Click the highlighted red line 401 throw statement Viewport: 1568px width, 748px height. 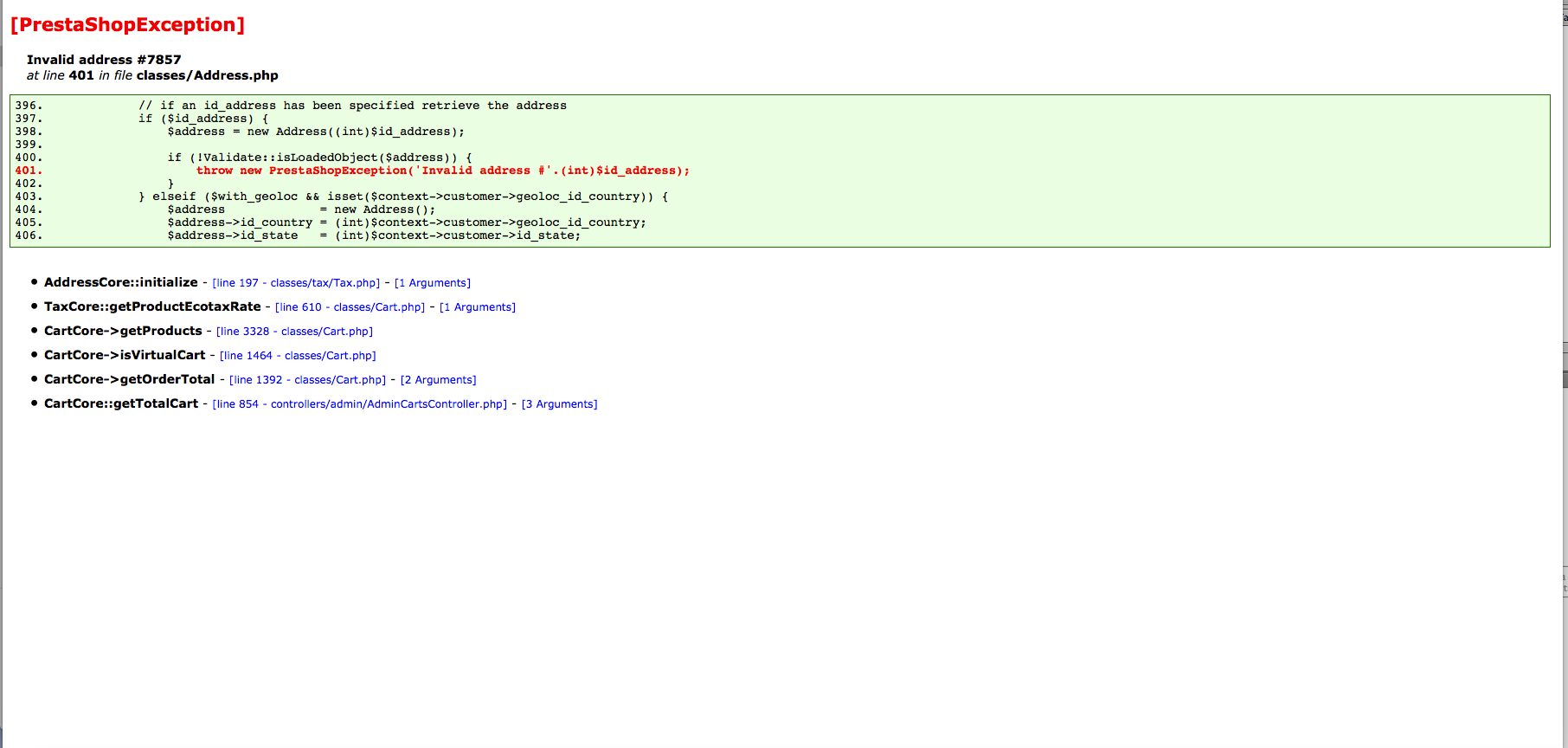click(x=443, y=171)
